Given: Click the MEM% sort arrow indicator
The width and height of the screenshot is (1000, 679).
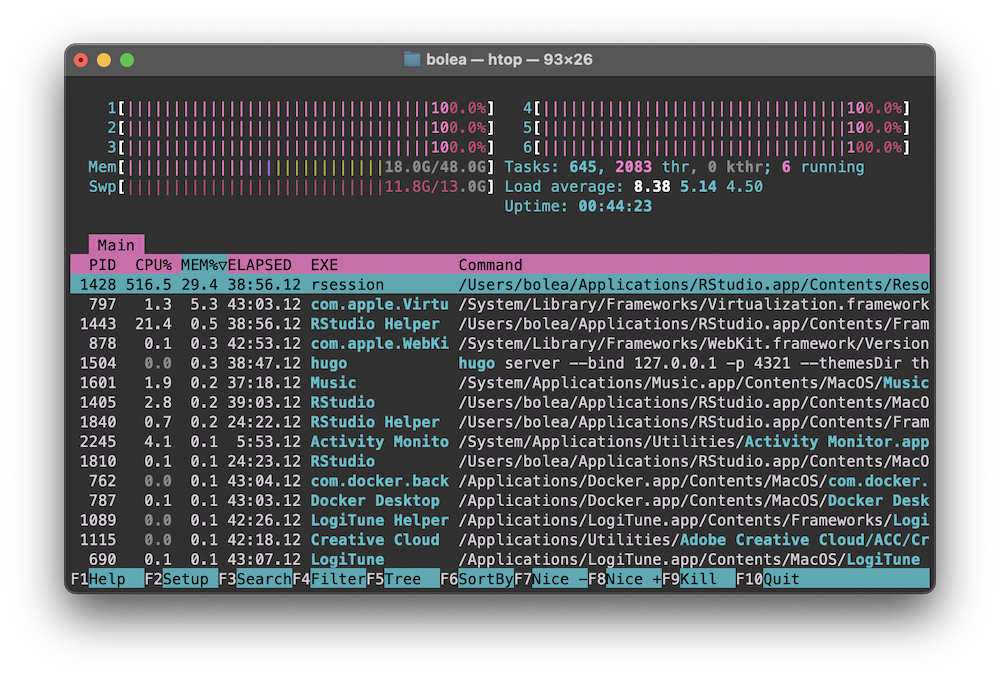Looking at the screenshot, I should point(222,265).
